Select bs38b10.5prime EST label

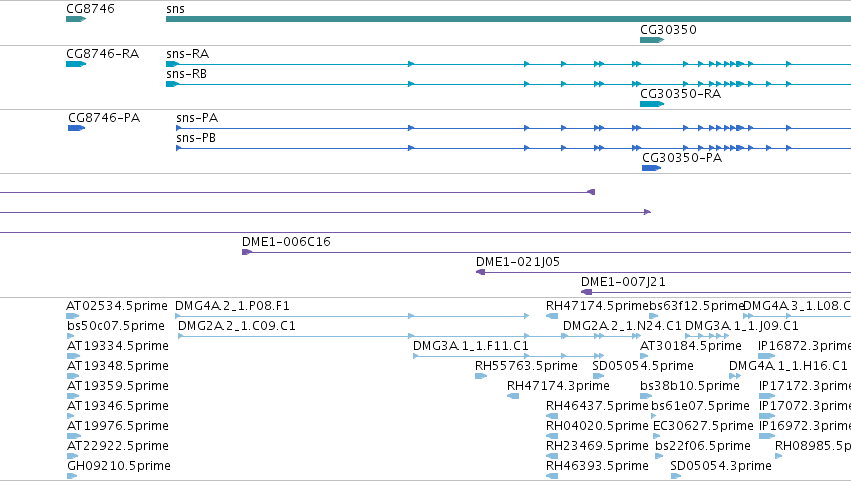pyautogui.click(x=690, y=386)
